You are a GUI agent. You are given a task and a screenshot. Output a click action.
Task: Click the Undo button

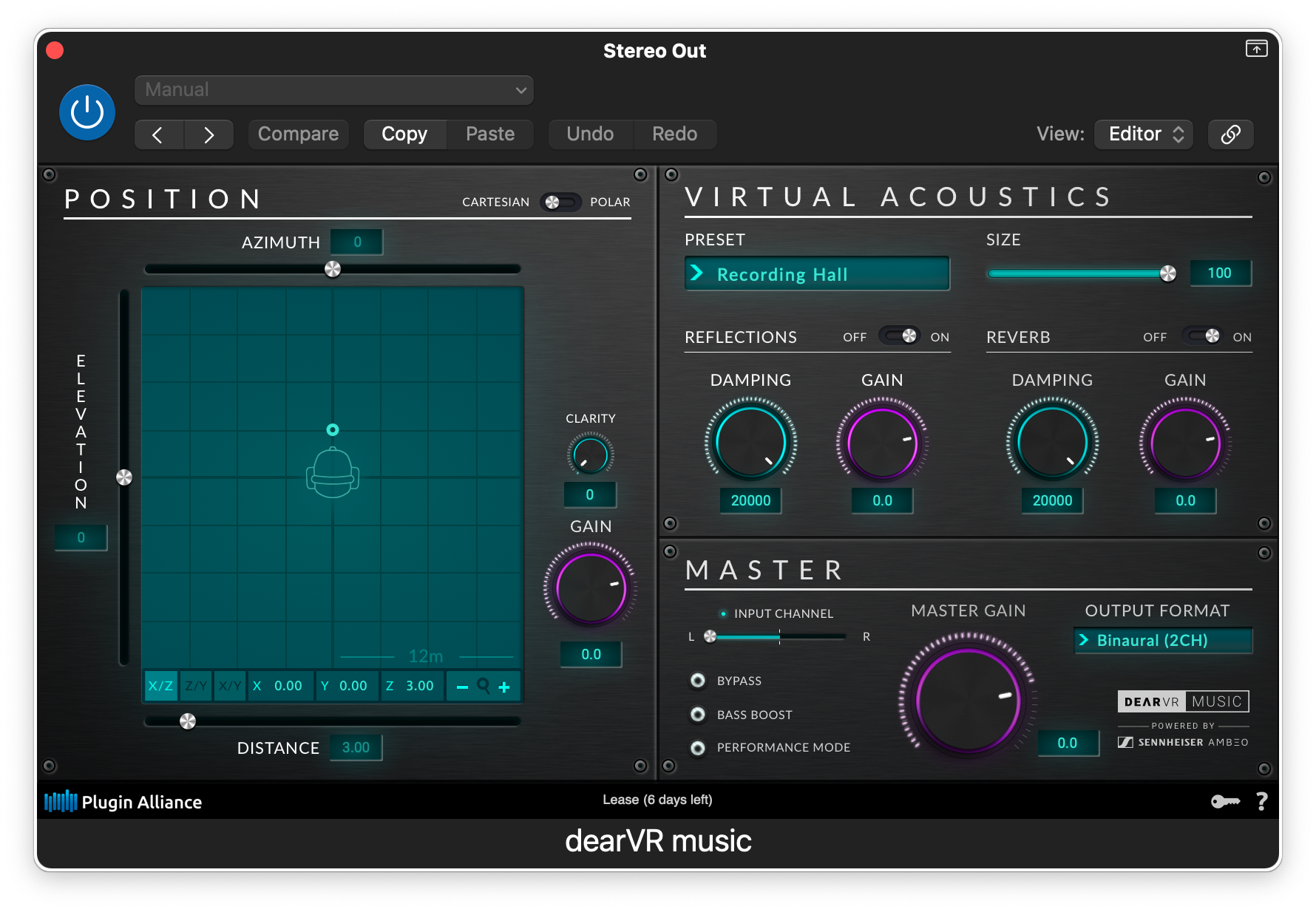point(590,134)
